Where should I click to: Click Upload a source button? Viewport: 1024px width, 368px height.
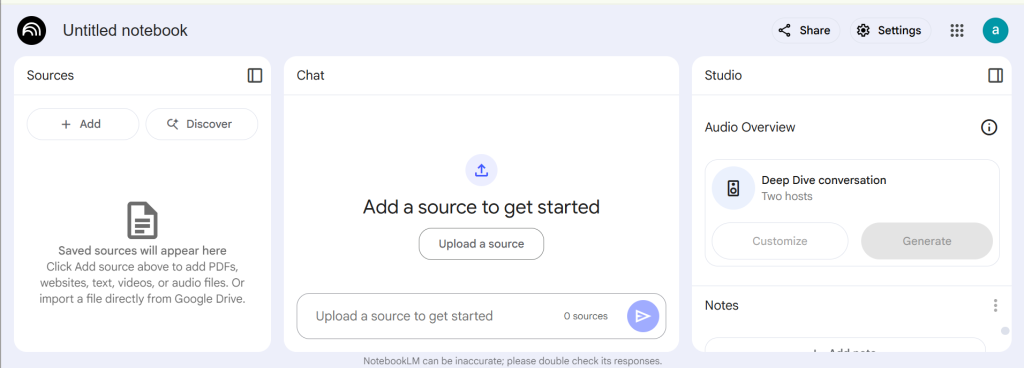481,244
